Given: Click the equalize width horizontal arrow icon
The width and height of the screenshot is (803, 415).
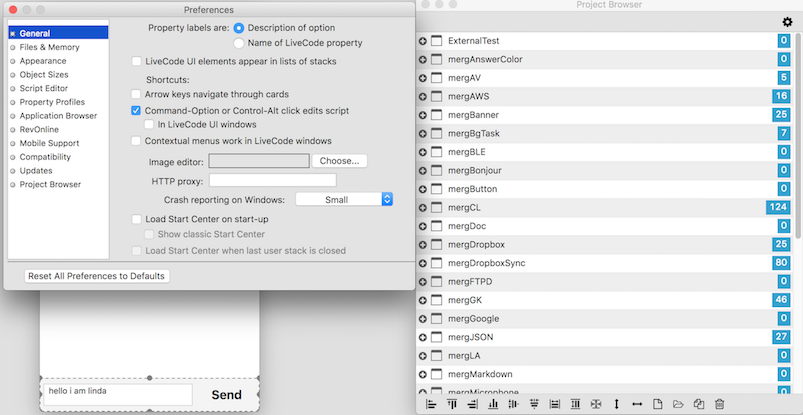Looking at the screenshot, I should (x=637, y=404).
